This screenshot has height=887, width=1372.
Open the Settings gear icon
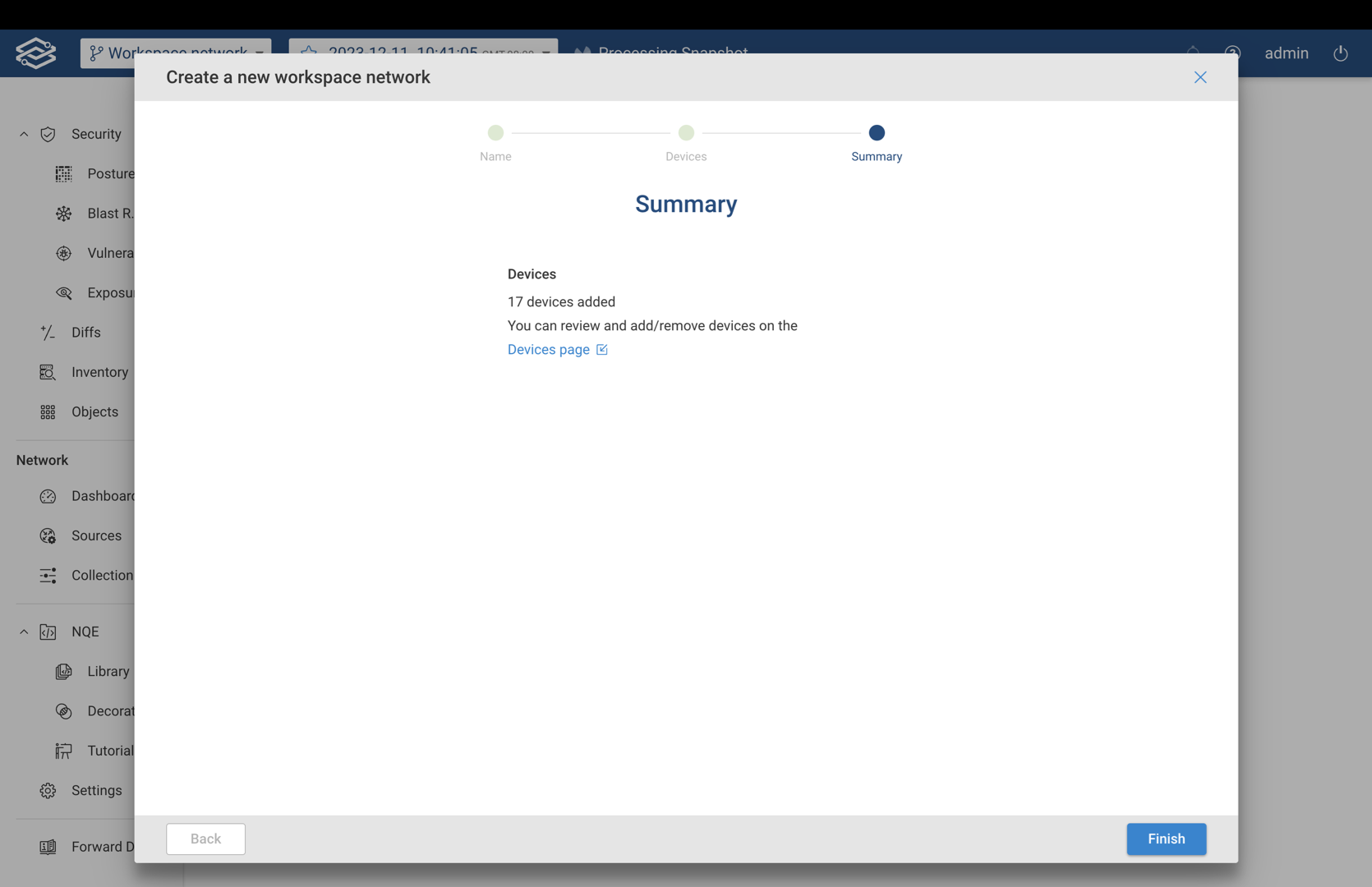click(48, 790)
